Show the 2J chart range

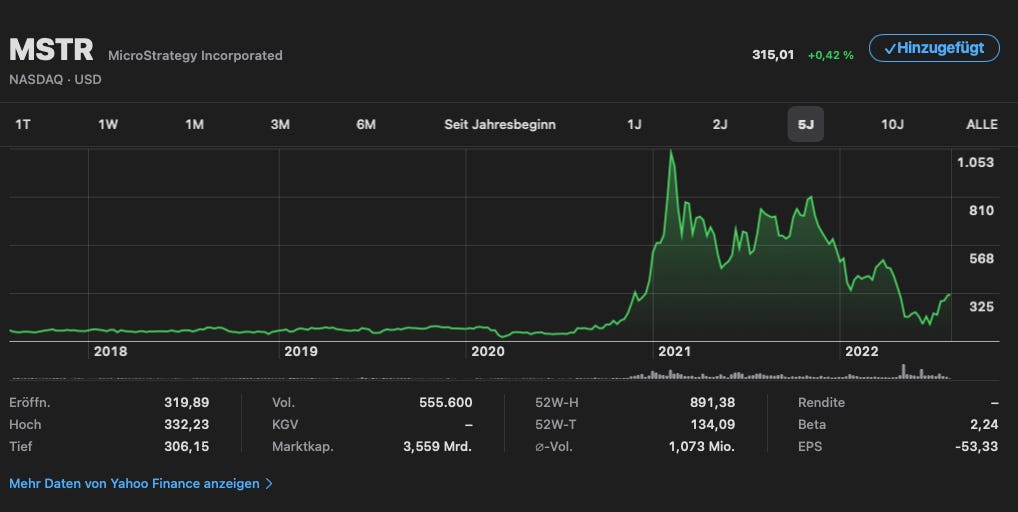click(720, 124)
